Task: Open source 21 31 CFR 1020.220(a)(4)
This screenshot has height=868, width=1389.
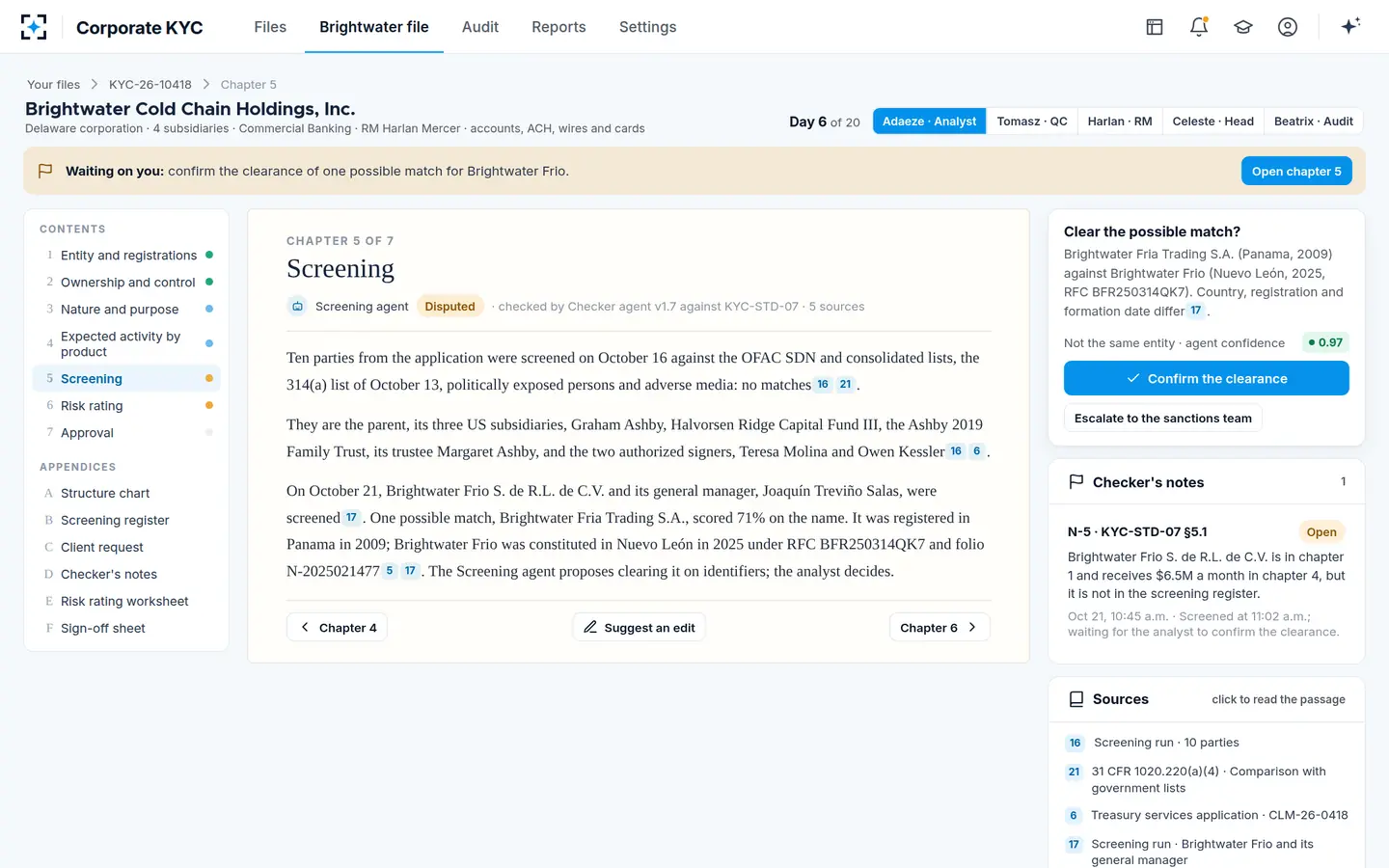Action: click(x=1206, y=779)
